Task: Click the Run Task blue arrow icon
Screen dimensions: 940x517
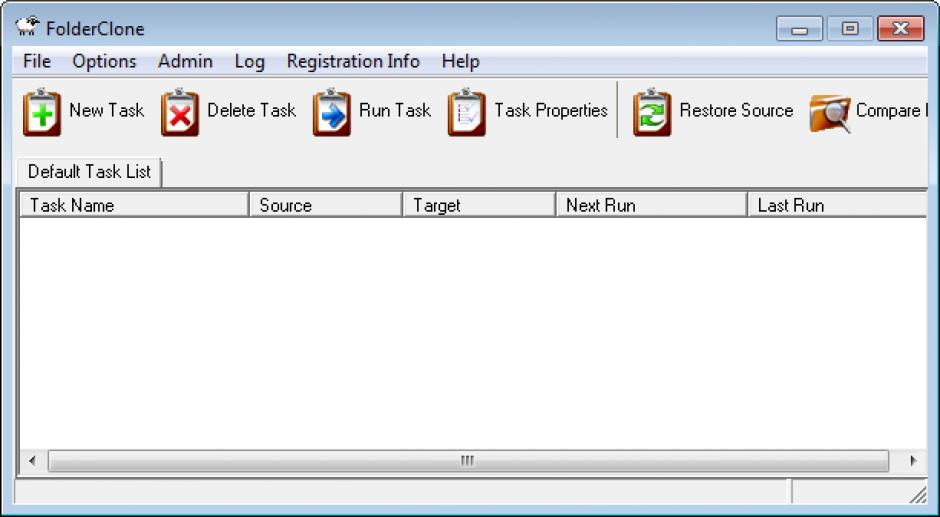Action: point(332,112)
